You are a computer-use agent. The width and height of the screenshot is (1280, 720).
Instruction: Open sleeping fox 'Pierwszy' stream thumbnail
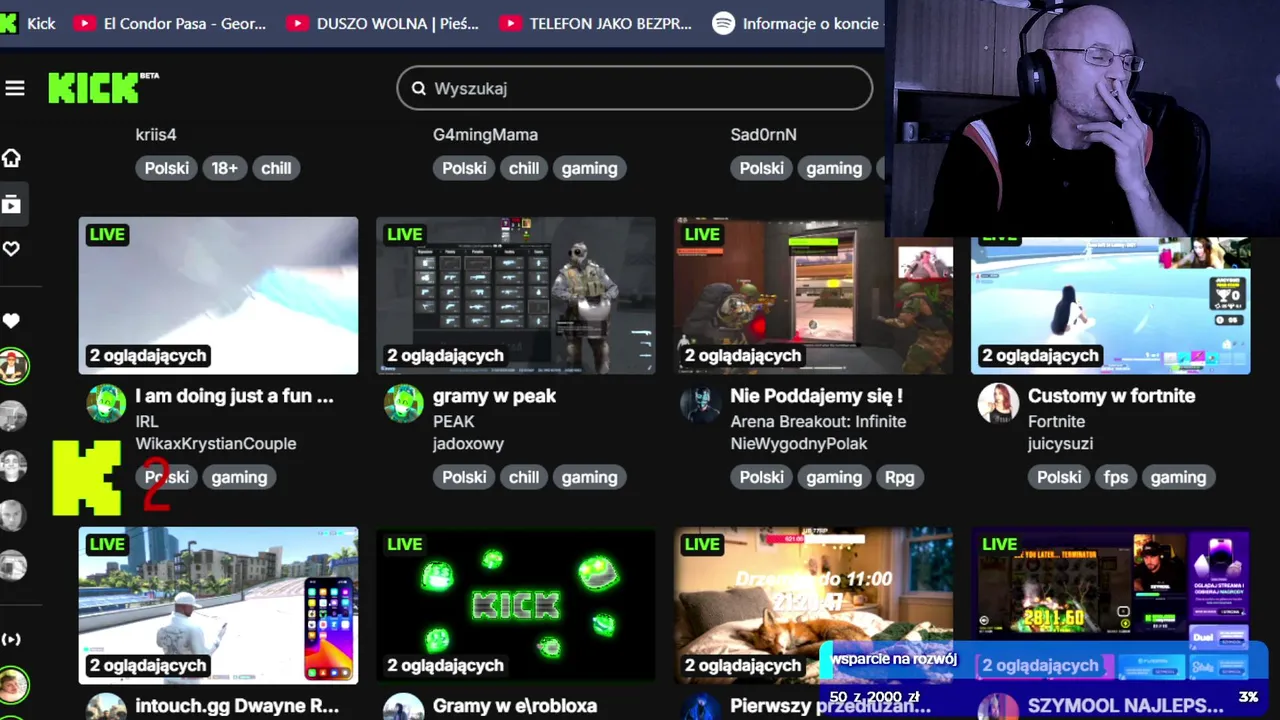pos(813,605)
